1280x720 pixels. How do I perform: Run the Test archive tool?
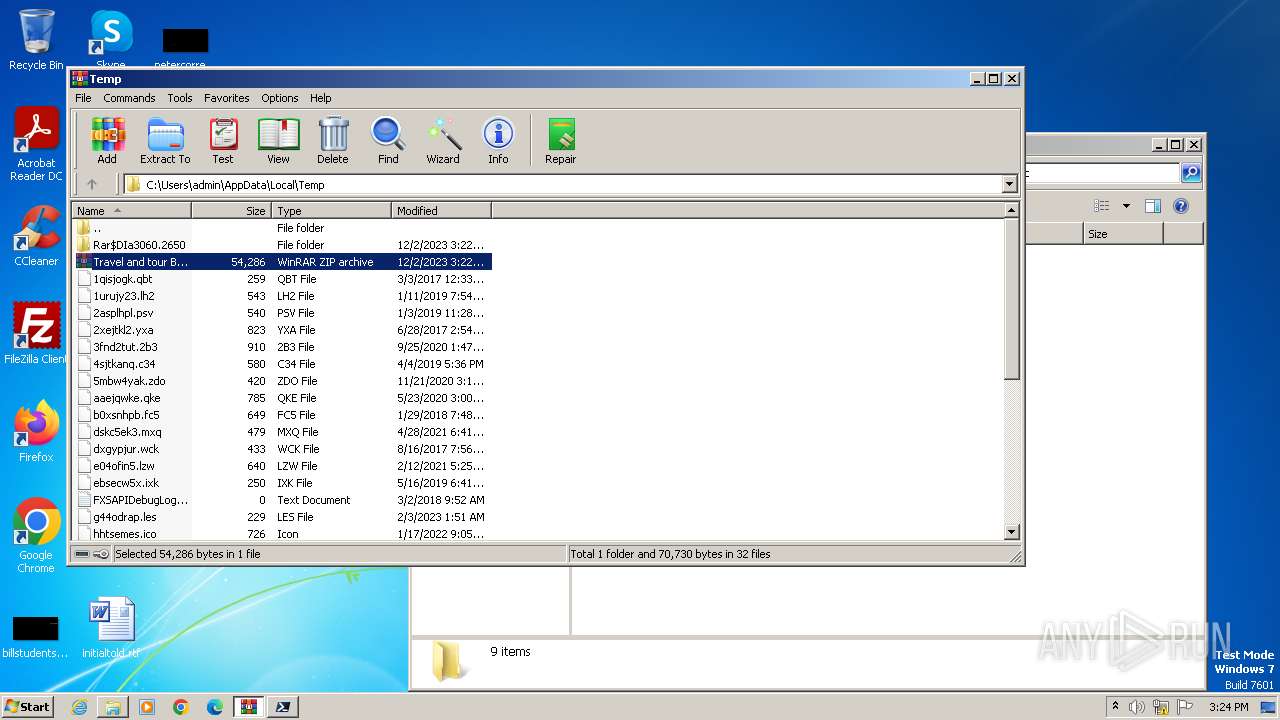click(223, 141)
